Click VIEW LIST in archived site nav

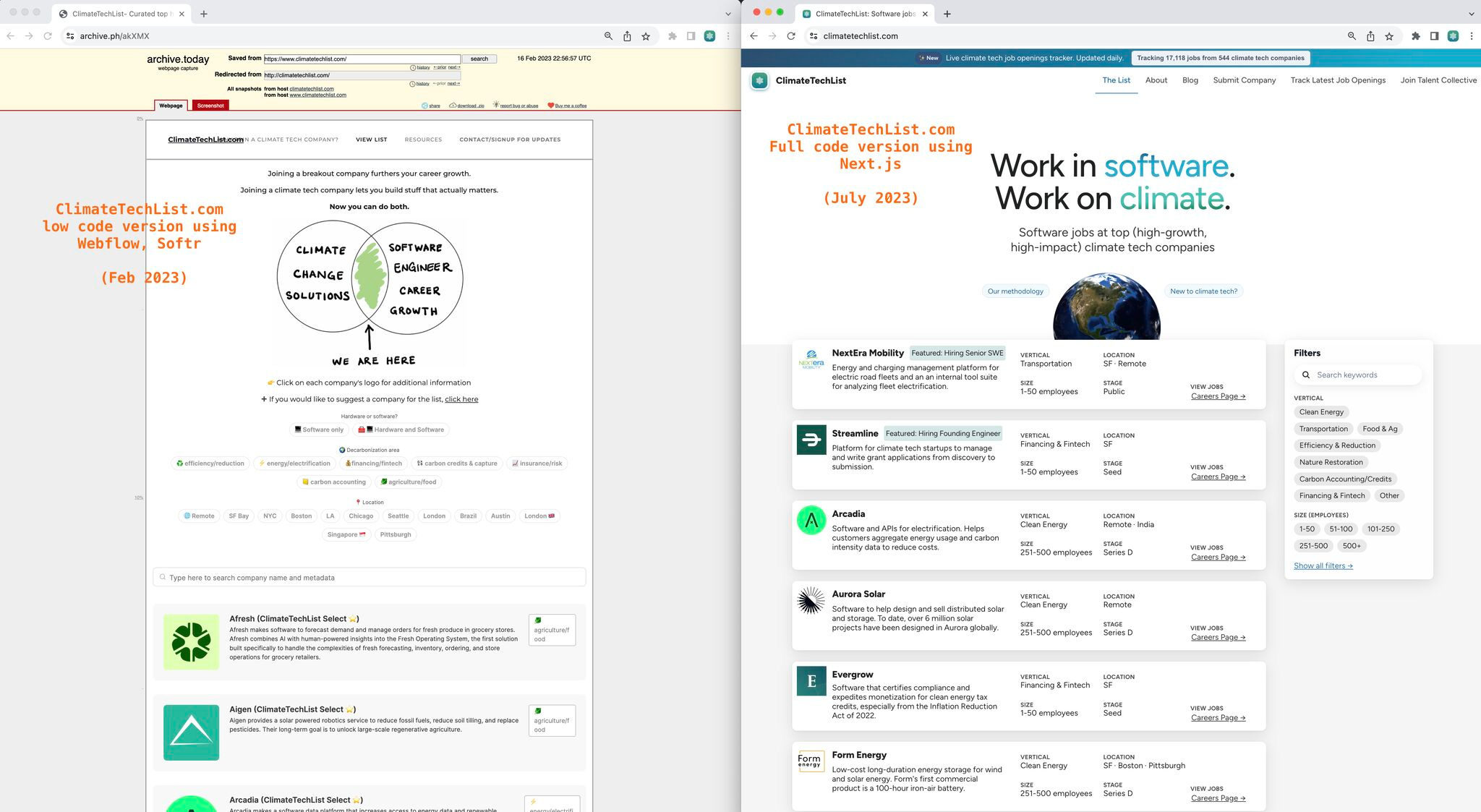[371, 140]
